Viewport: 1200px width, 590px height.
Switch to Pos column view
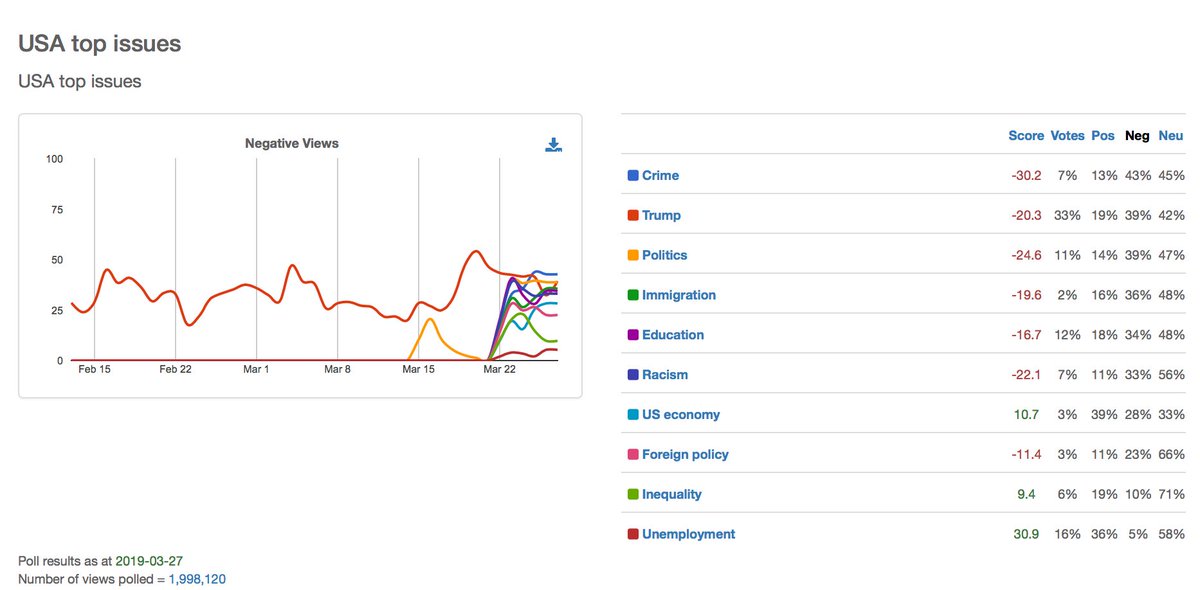point(1103,135)
